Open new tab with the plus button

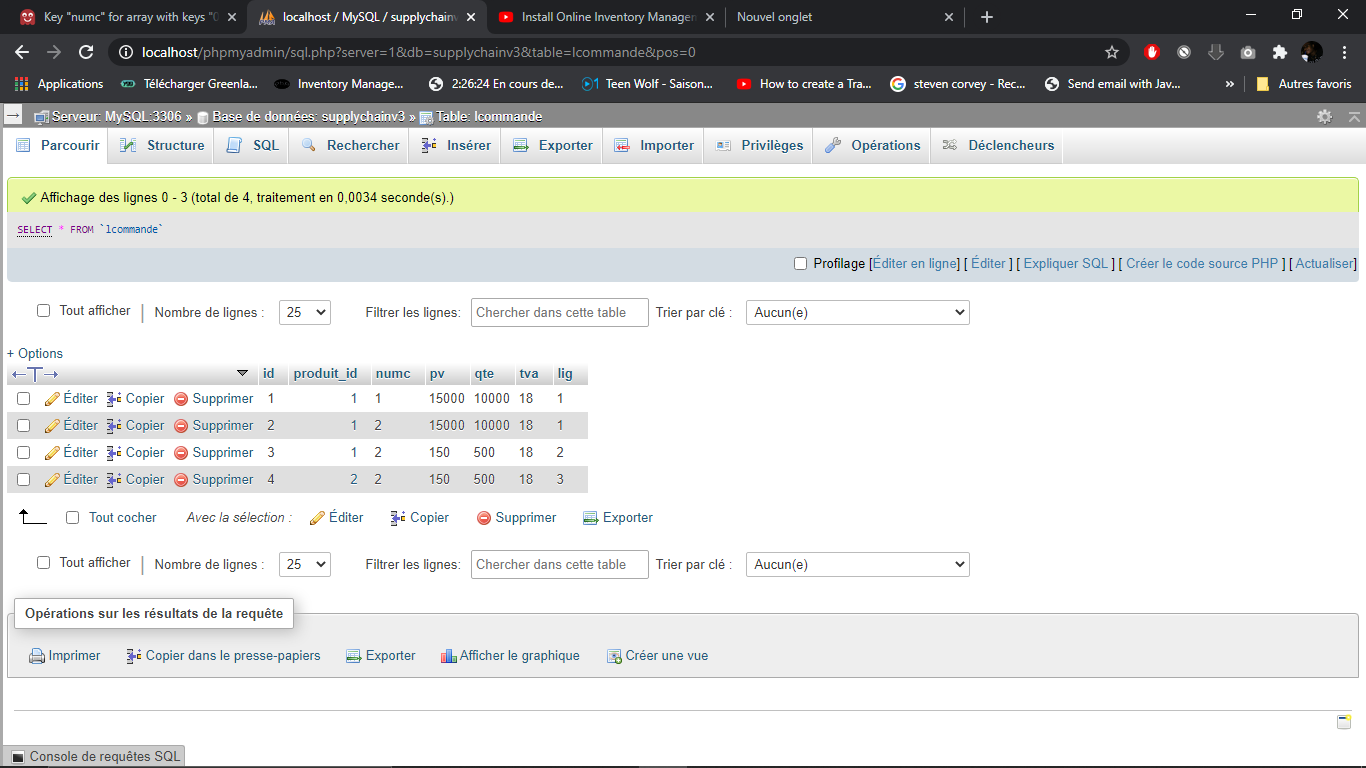987,17
